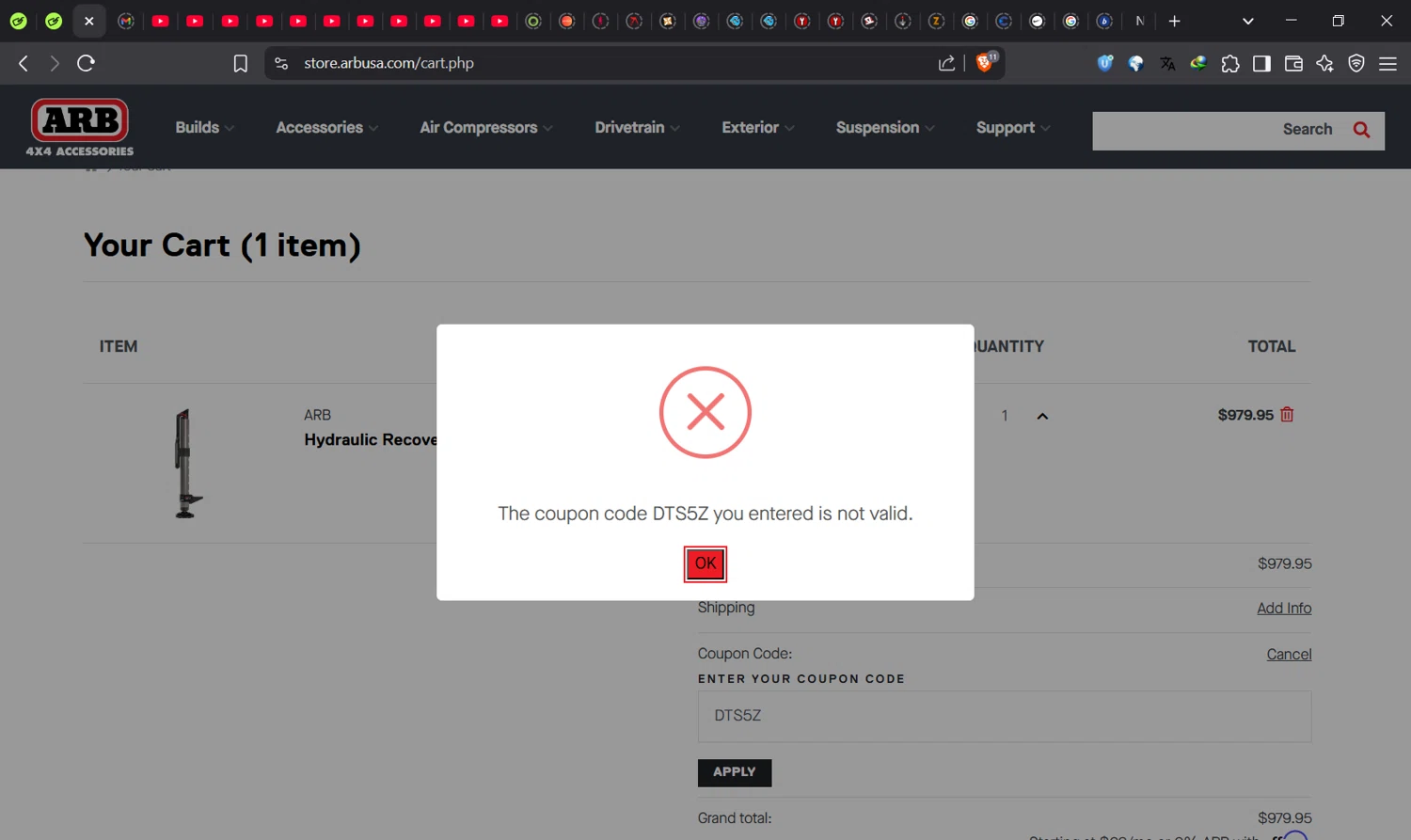Open the Brave Wallet icon

(x=1293, y=63)
